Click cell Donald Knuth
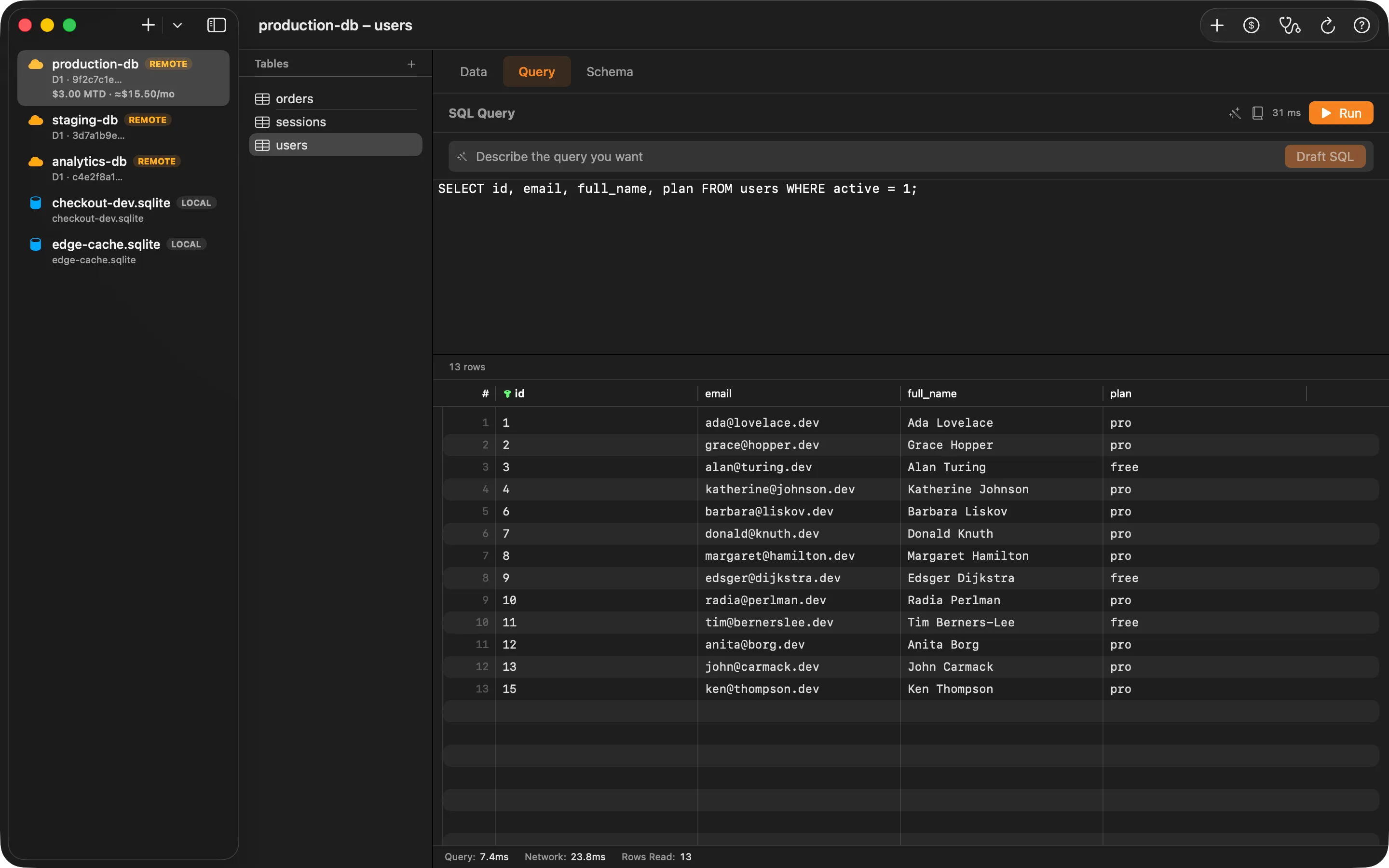This screenshot has height=868, width=1389. click(950, 533)
